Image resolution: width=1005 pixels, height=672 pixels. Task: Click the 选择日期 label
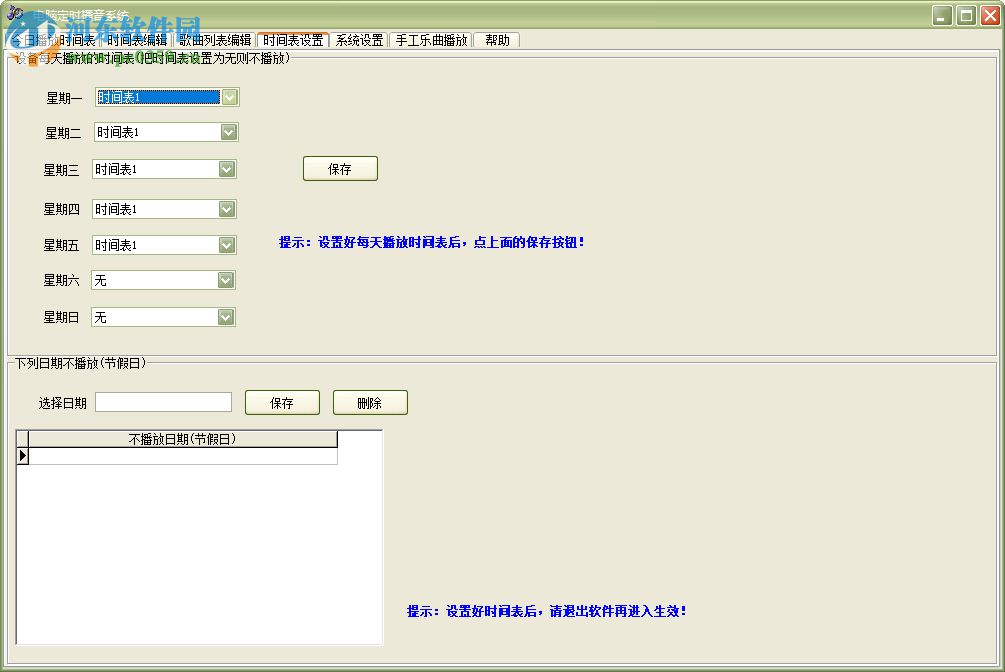pyautogui.click(x=62, y=403)
